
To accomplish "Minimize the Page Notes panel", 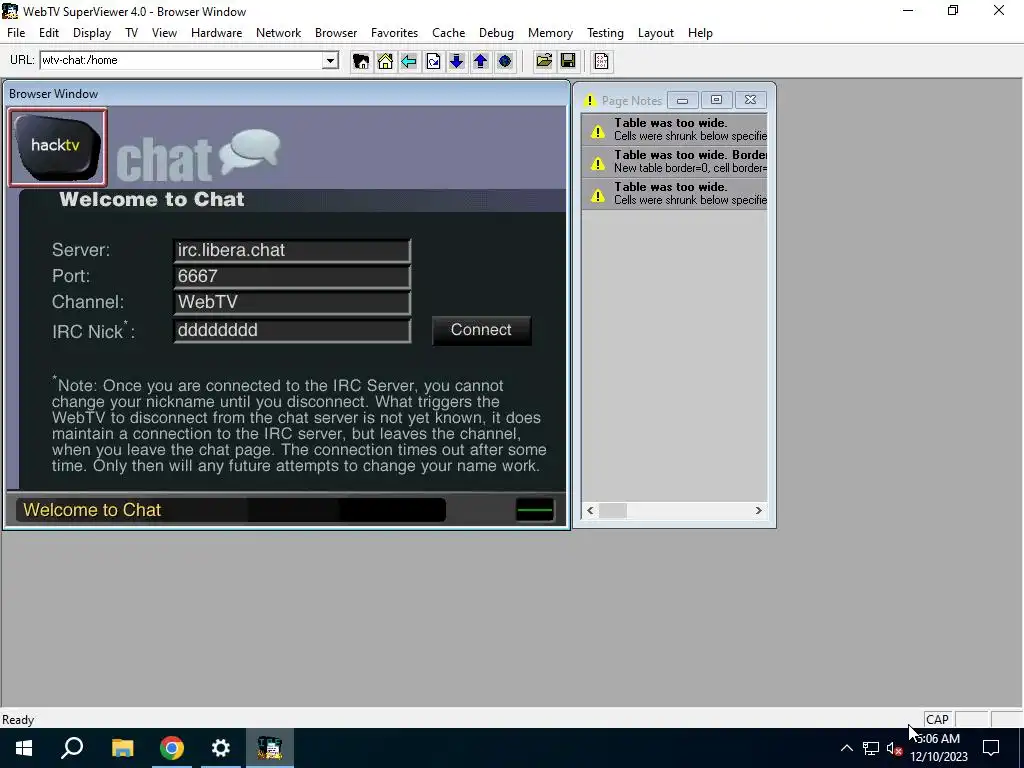I will [x=682, y=100].
